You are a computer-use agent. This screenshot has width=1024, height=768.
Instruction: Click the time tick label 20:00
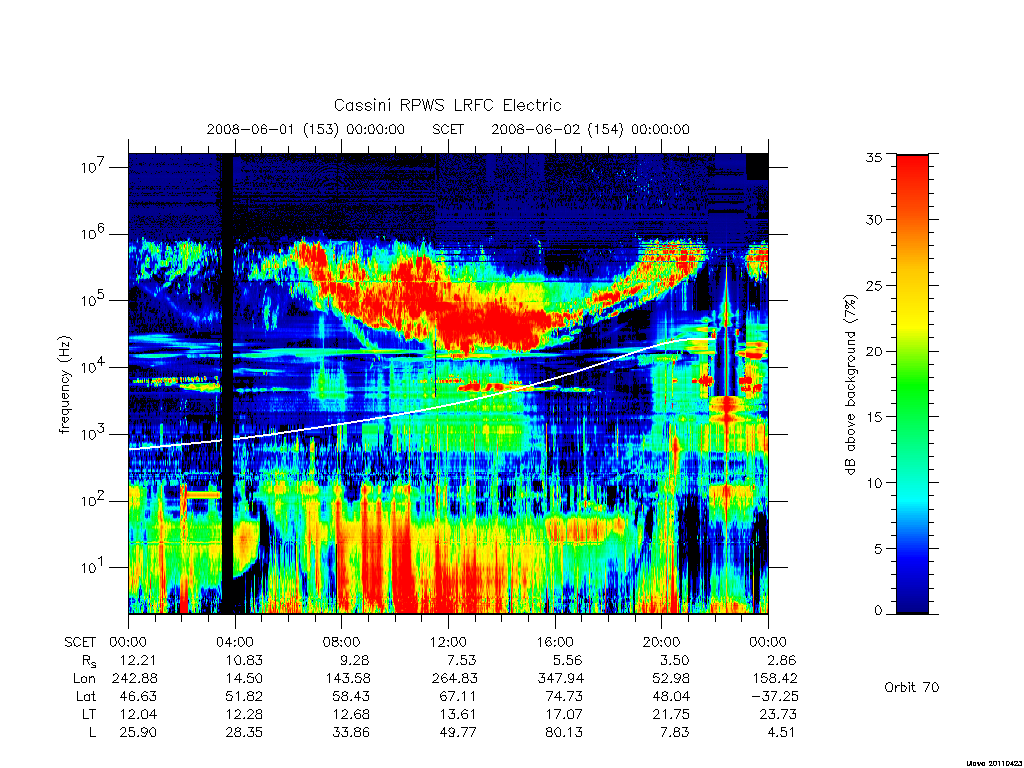coord(662,642)
